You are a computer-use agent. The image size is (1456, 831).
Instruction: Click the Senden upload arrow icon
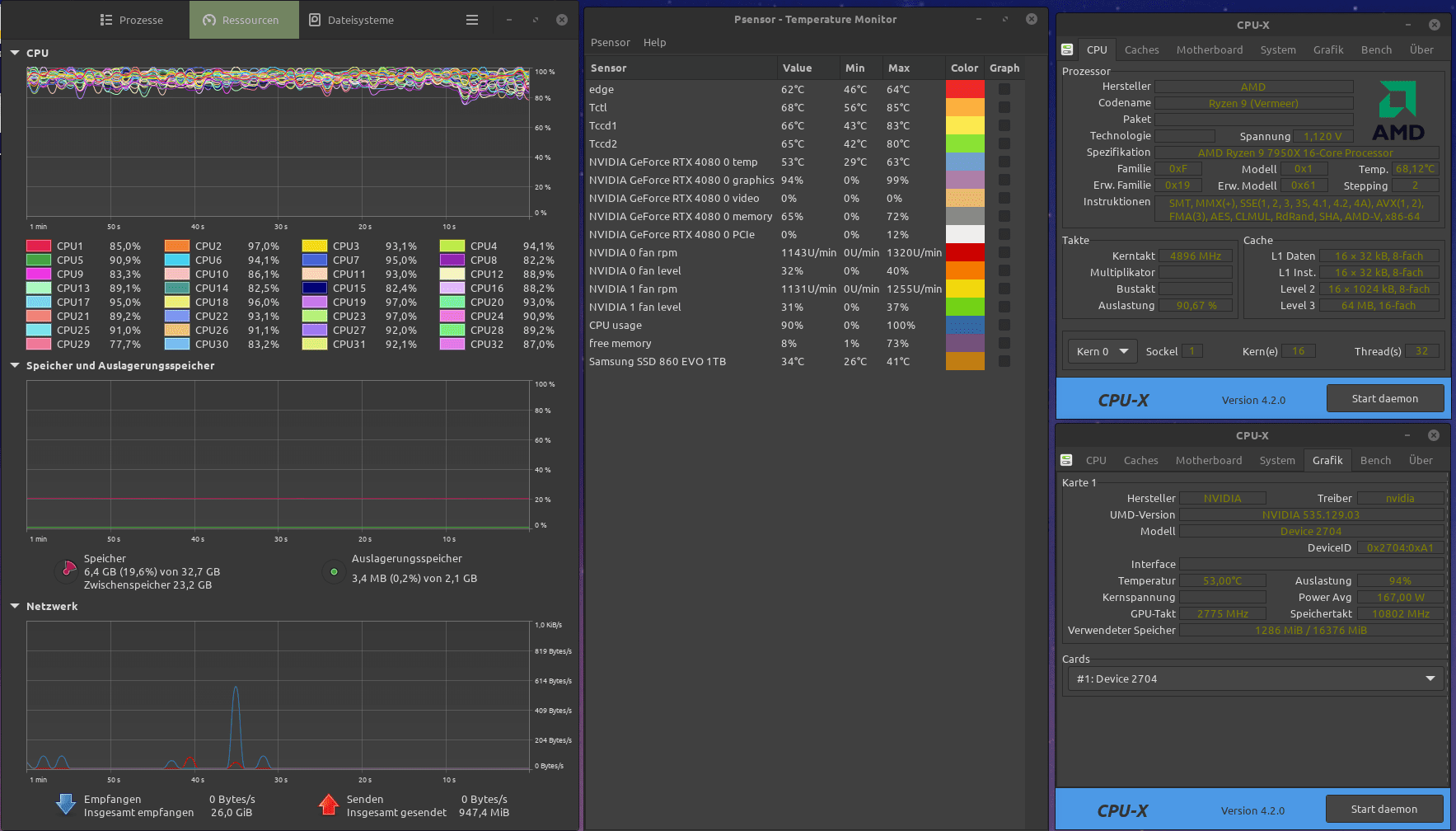329,805
